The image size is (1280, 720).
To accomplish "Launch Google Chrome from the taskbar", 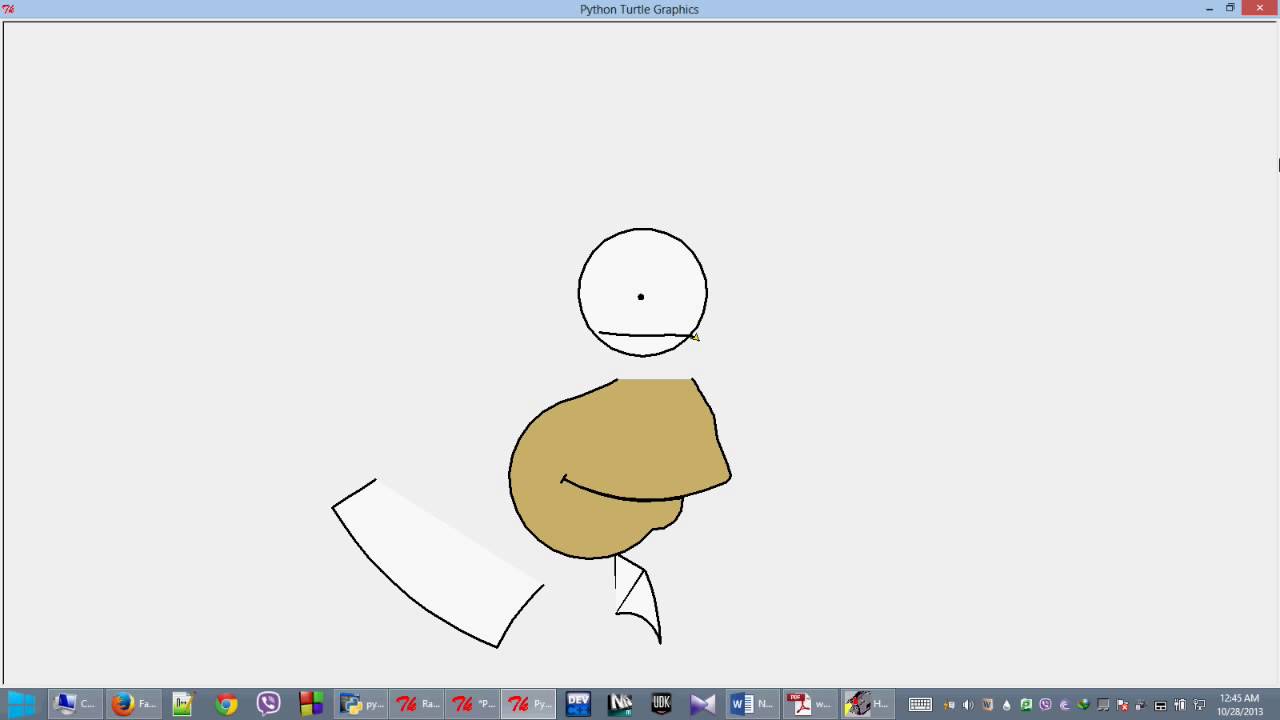I will (226, 704).
